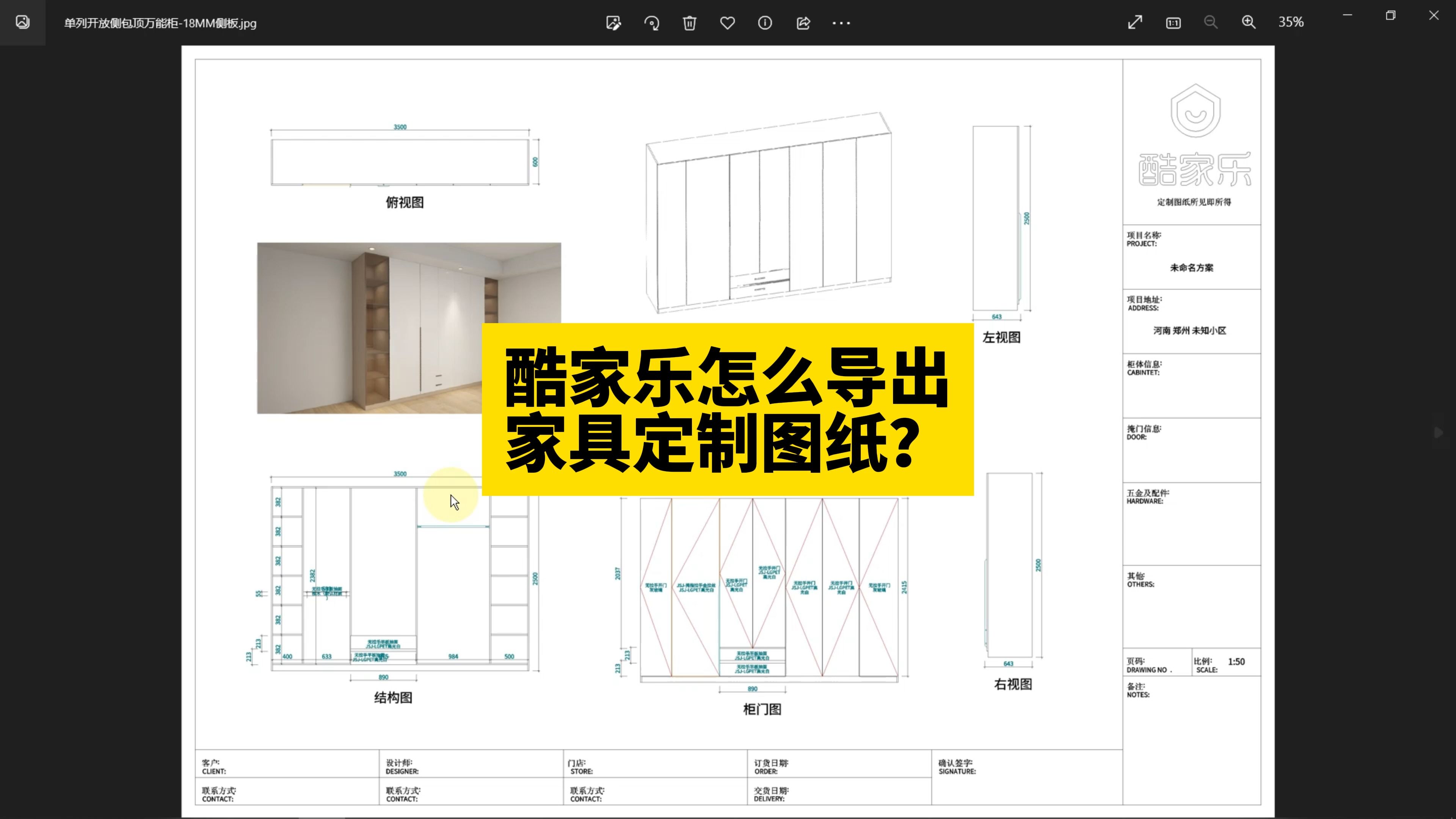This screenshot has height=819, width=1456.
Task: Zoom in with the plus magnifier icon
Action: tap(1249, 22)
